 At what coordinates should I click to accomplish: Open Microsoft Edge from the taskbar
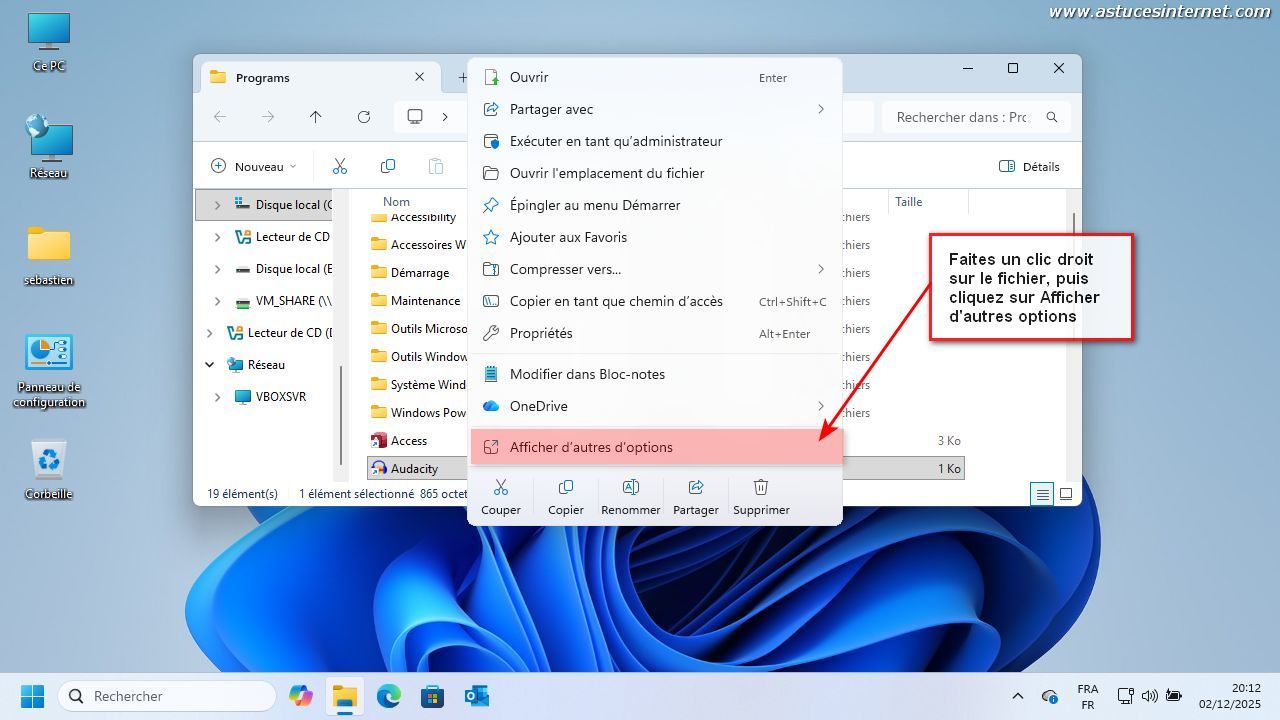pos(388,696)
